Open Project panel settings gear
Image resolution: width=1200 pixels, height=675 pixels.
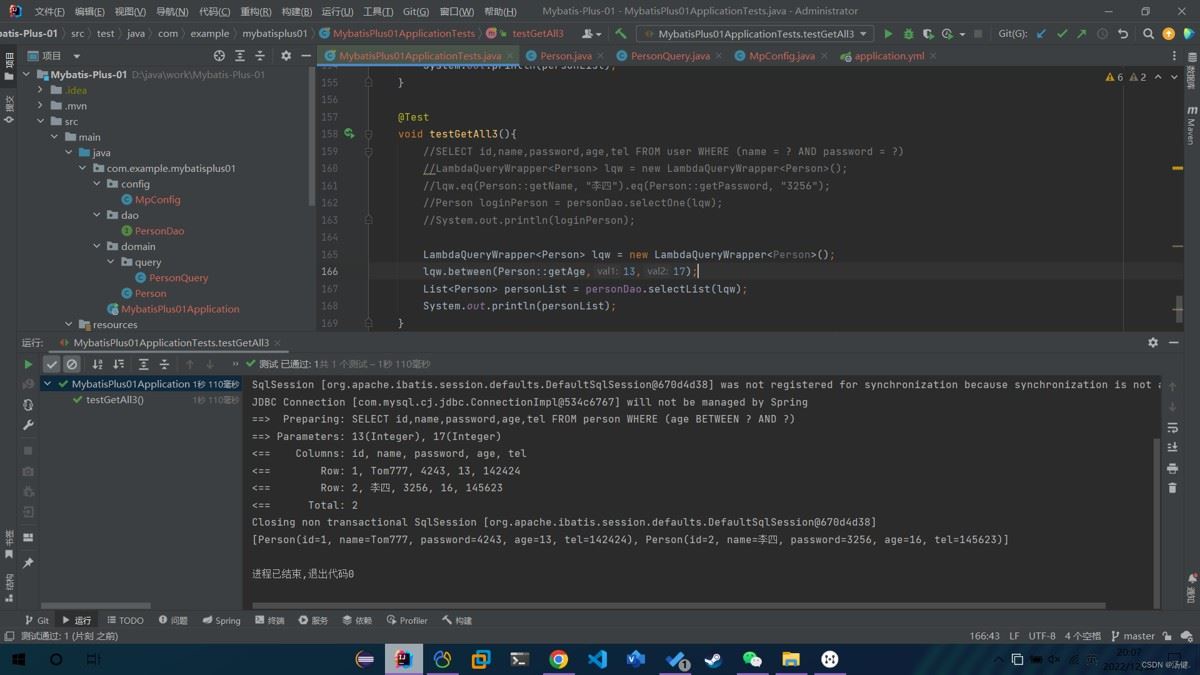(286, 56)
